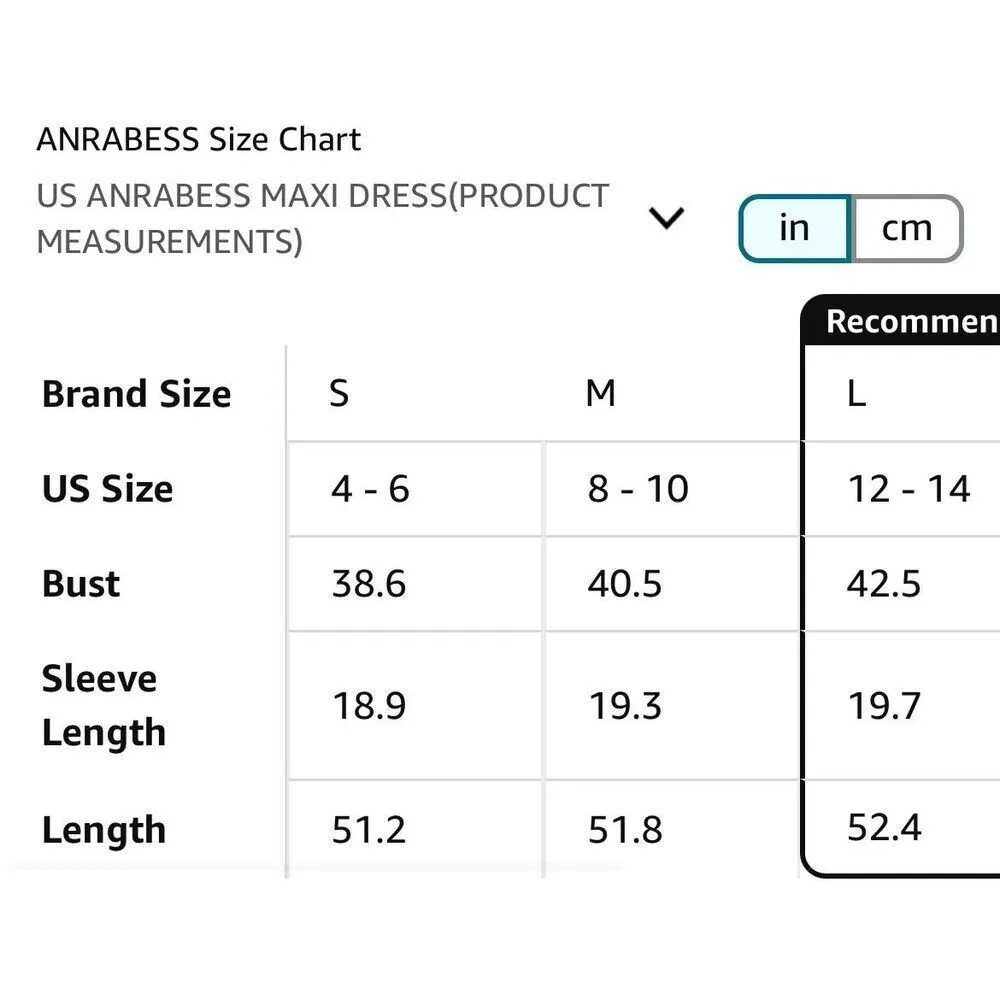Click the 40.5 bust measurement
The width and height of the screenshot is (1000, 1000).
tap(625, 584)
